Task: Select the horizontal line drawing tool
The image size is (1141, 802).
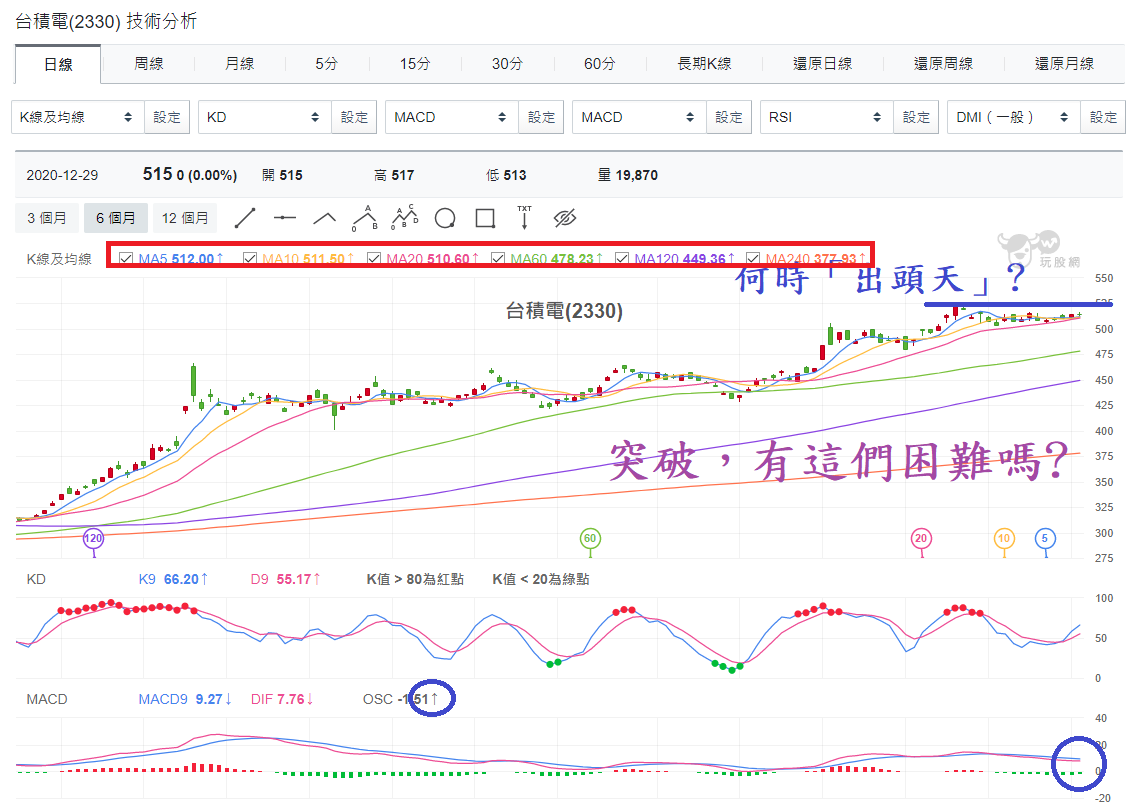Action: pyautogui.click(x=285, y=218)
